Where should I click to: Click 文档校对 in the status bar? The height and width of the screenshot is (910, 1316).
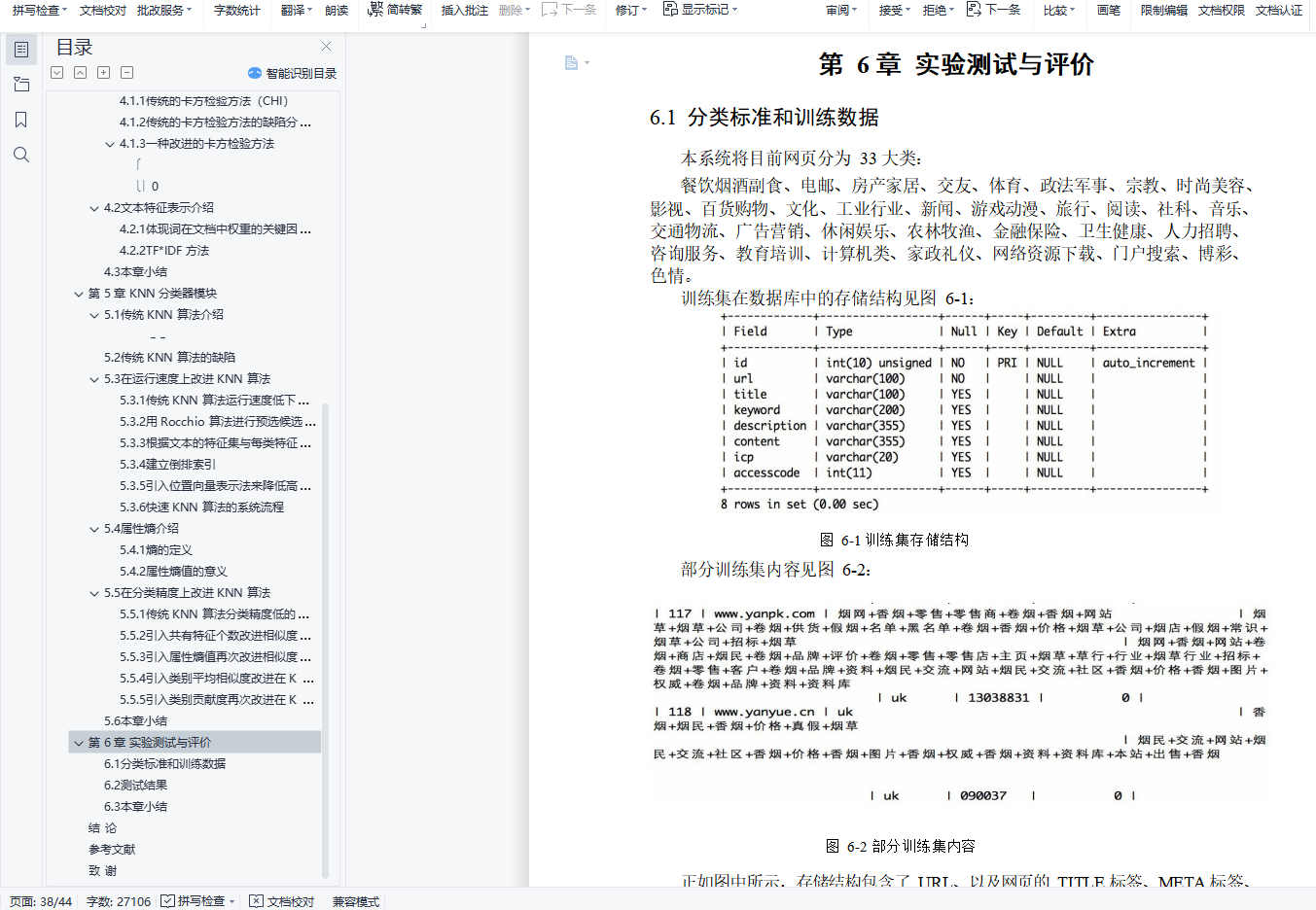(282, 901)
